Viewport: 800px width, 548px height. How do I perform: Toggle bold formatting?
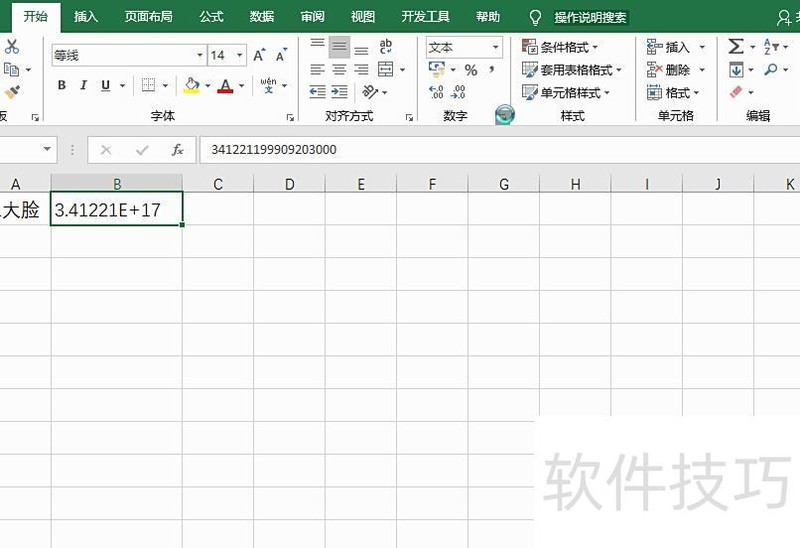click(x=62, y=86)
